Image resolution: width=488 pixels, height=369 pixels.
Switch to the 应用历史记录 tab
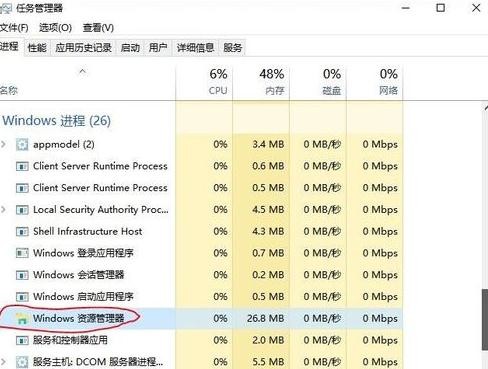tap(83, 48)
